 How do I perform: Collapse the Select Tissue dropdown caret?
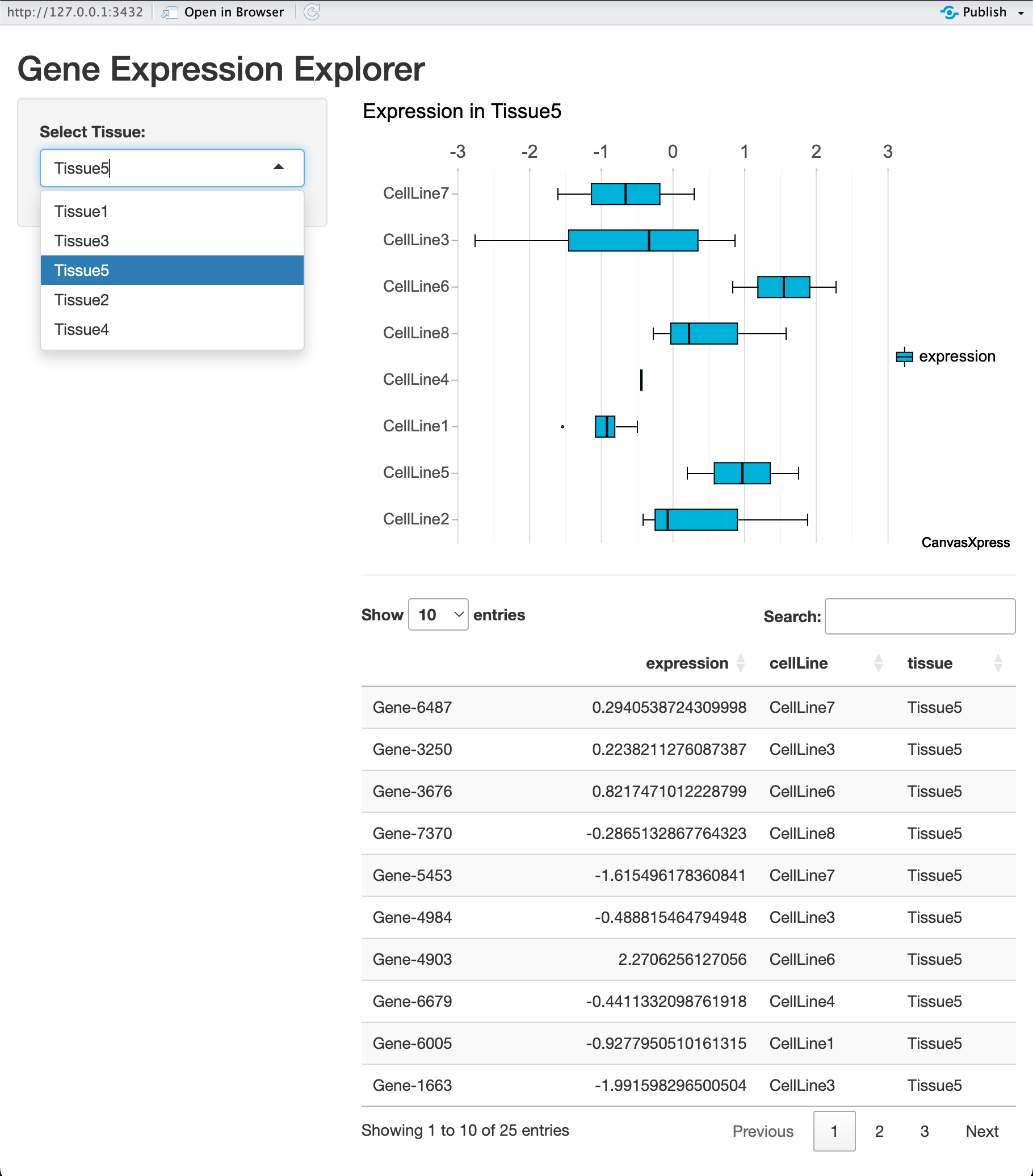pyautogui.click(x=279, y=167)
